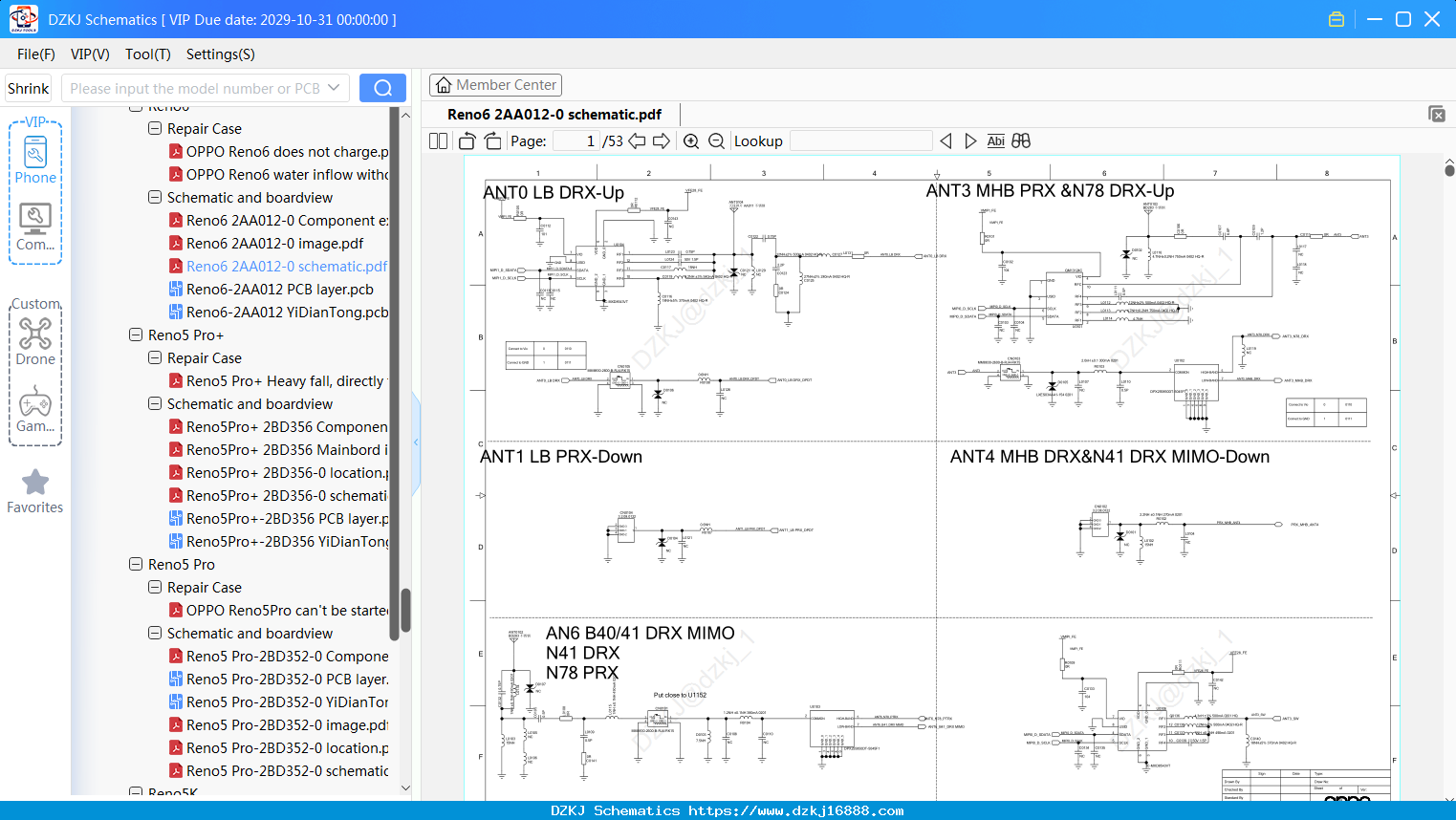Select Reno6 2AA012-0 schematic.pdf in tree

click(287, 266)
